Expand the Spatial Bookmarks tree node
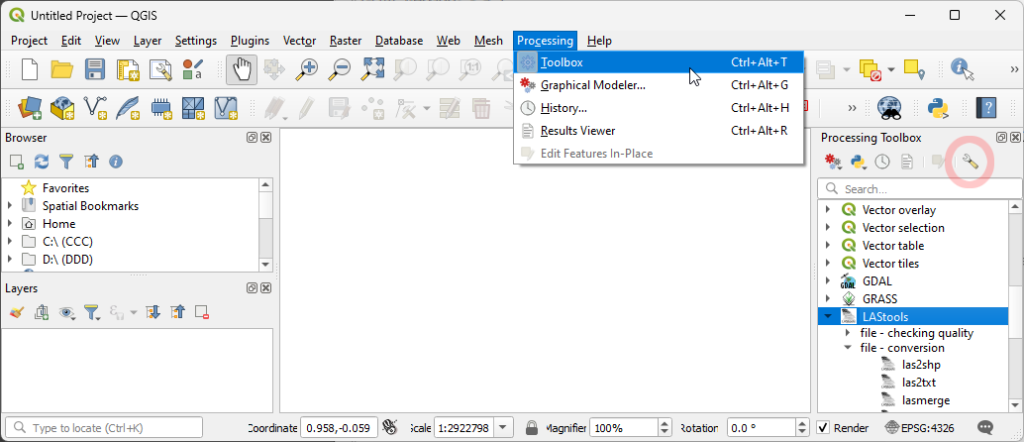This screenshot has height=442, width=1024. click(x=10, y=206)
